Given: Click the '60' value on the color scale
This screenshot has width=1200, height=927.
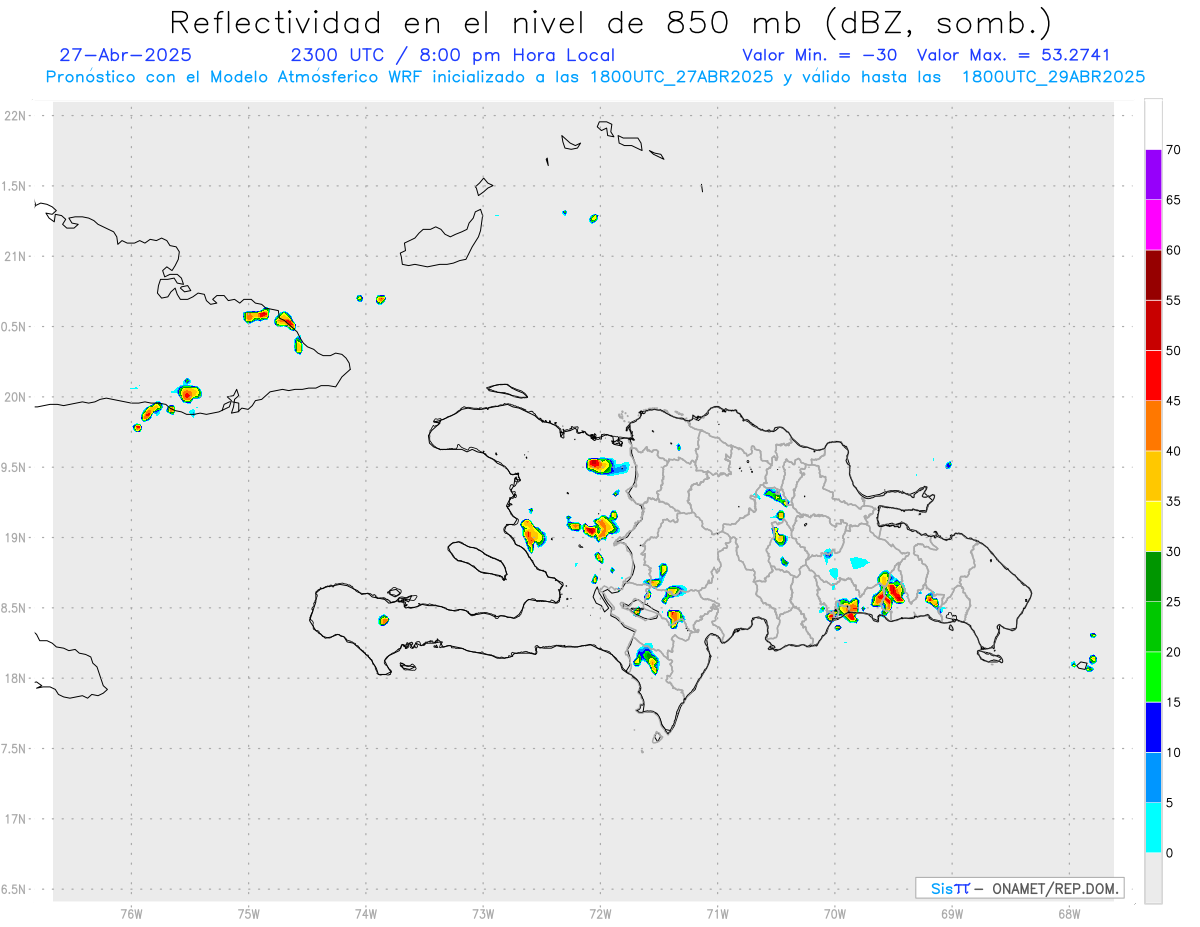Looking at the screenshot, I should [1174, 250].
